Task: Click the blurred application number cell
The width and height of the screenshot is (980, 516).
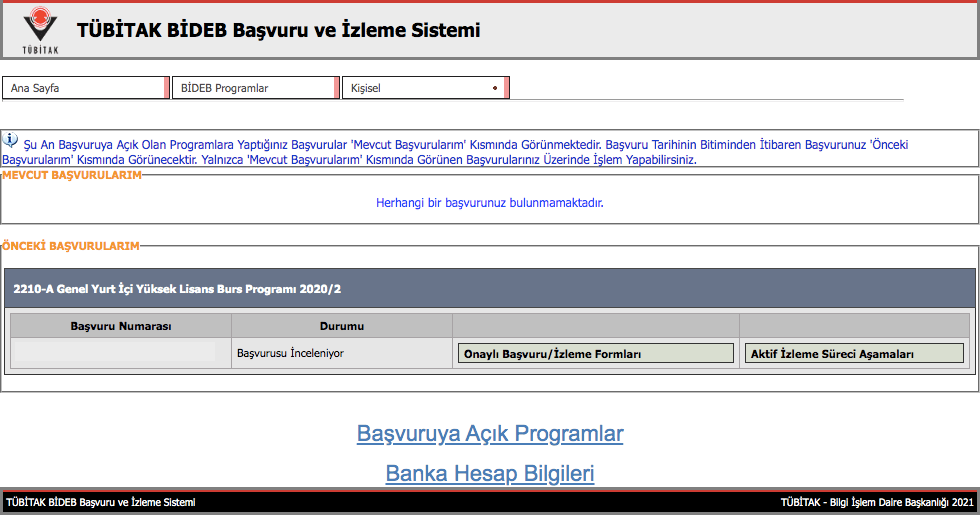Action: pyautogui.click(x=115, y=352)
